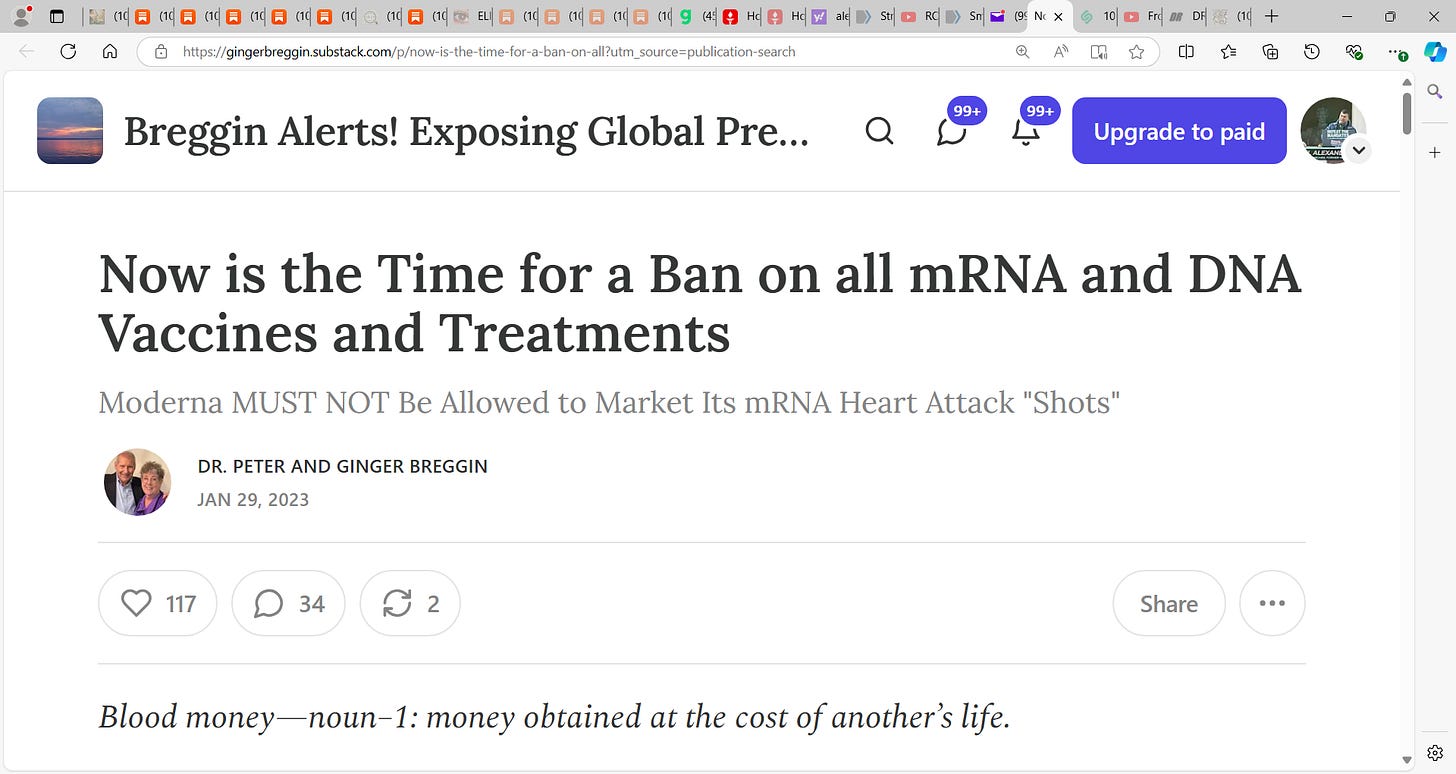This screenshot has width=1456, height=774.
Task: Click the back arrow in browser toolbar
Action: click(x=26, y=52)
